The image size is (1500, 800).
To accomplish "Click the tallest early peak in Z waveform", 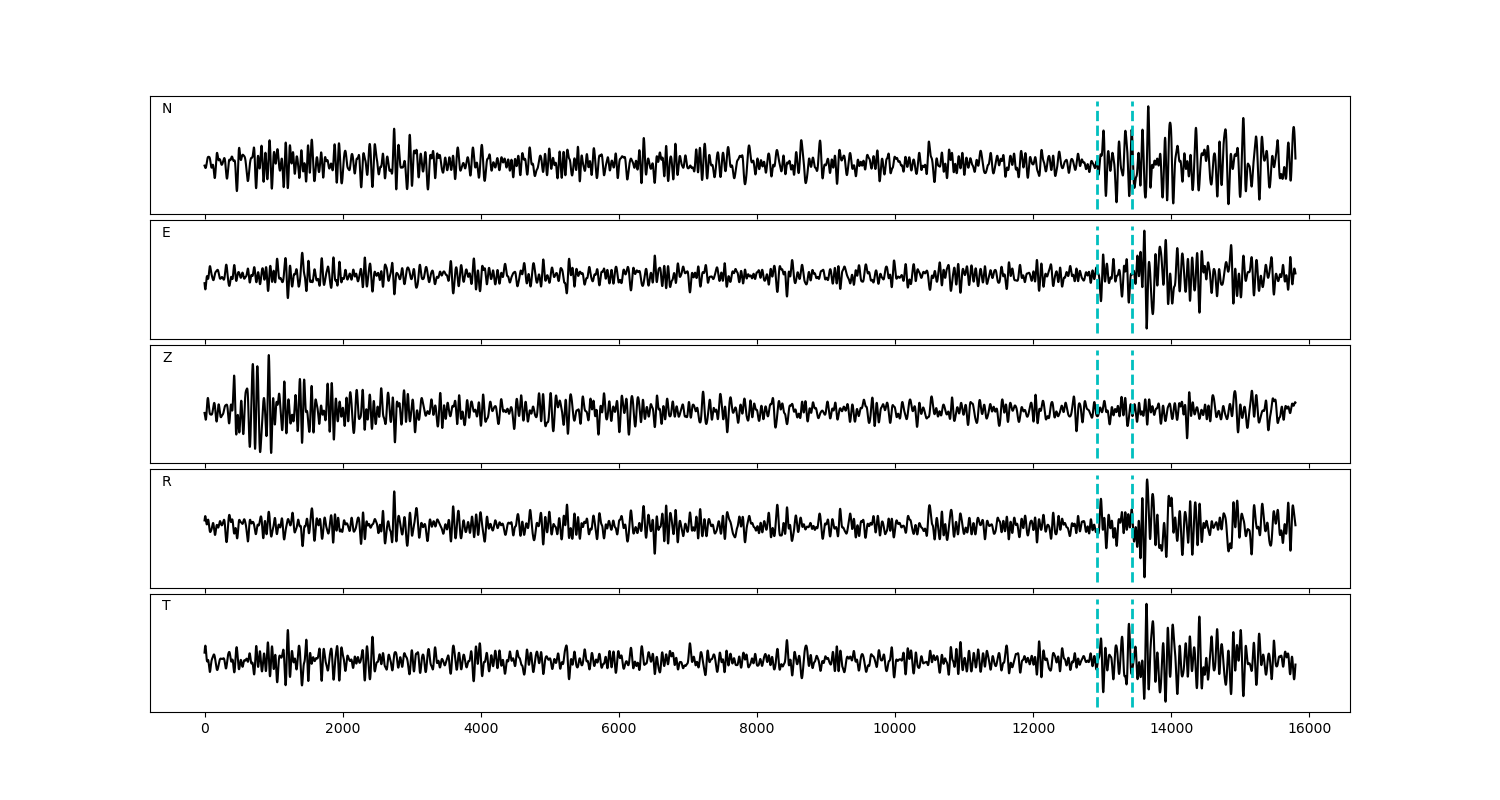I will (x=268, y=357).
